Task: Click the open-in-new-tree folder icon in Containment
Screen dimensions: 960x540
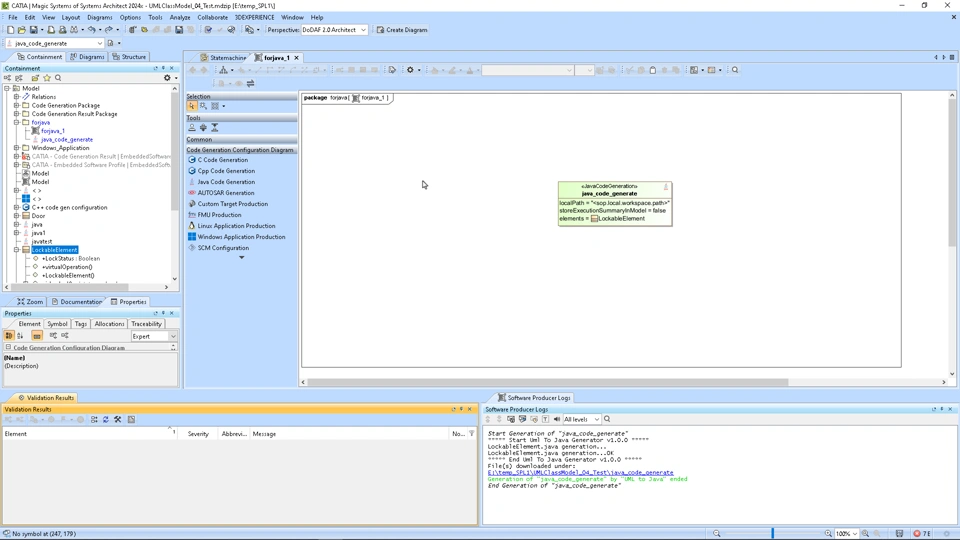Action: [x=35, y=78]
